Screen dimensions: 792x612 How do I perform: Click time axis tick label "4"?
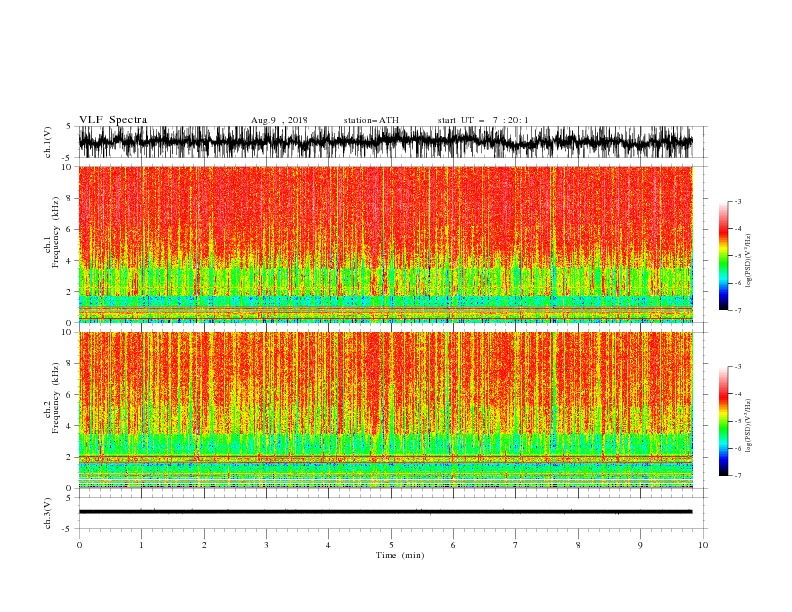(328, 545)
